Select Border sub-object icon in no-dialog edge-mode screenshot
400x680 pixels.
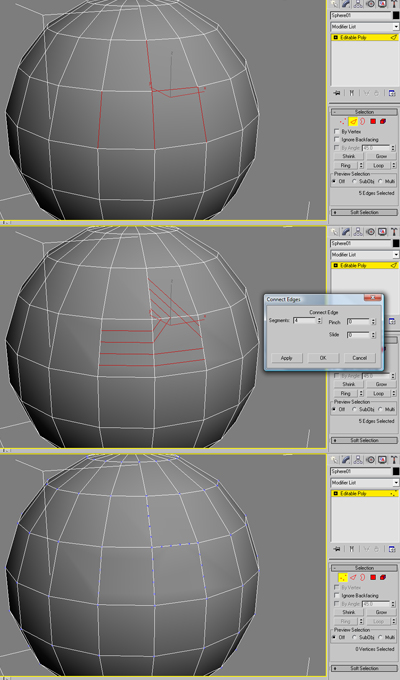362,121
